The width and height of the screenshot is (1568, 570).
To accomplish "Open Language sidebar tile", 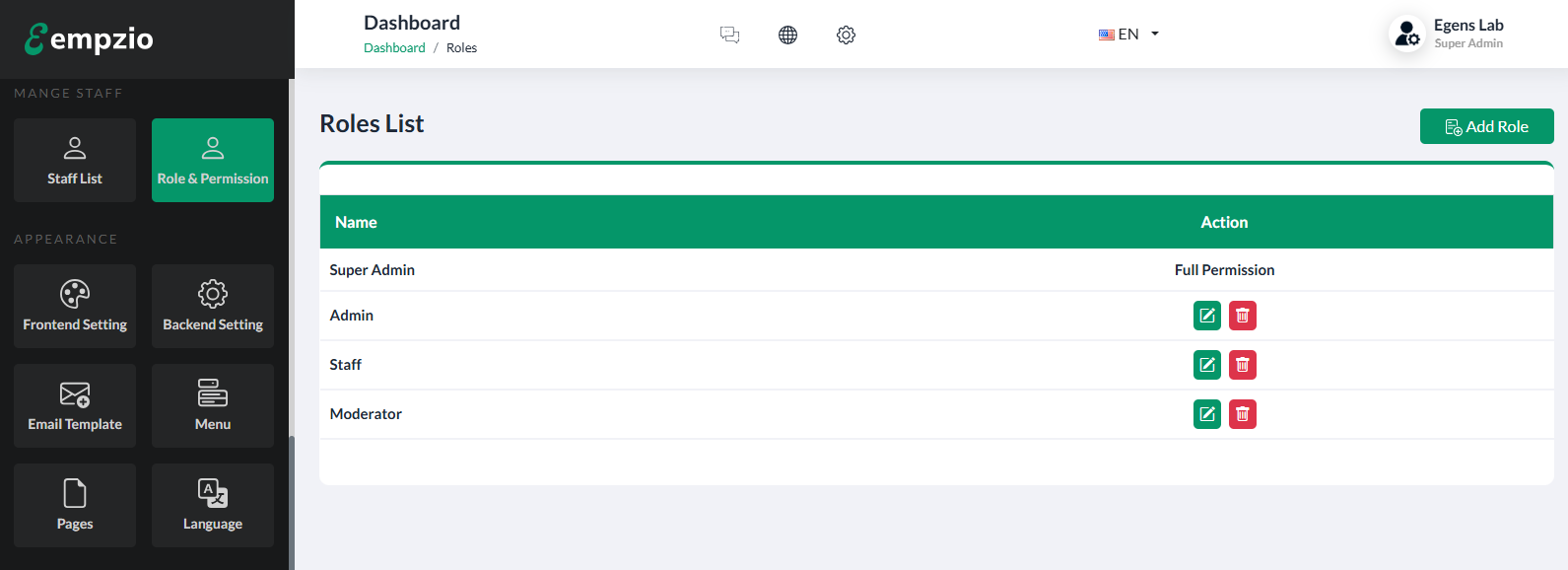I will tap(213, 505).
